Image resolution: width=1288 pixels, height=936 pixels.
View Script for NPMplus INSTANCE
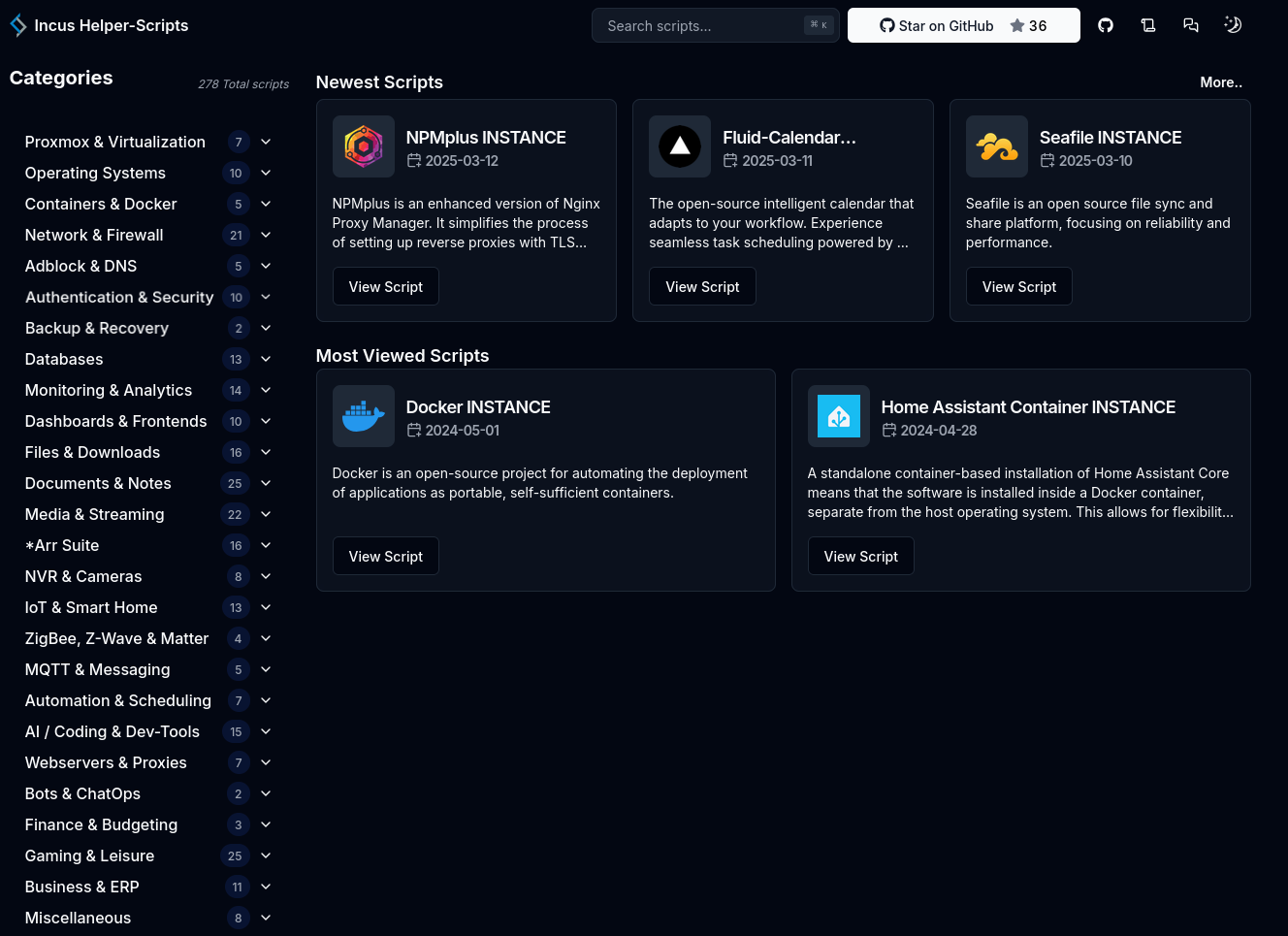point(386,286)
